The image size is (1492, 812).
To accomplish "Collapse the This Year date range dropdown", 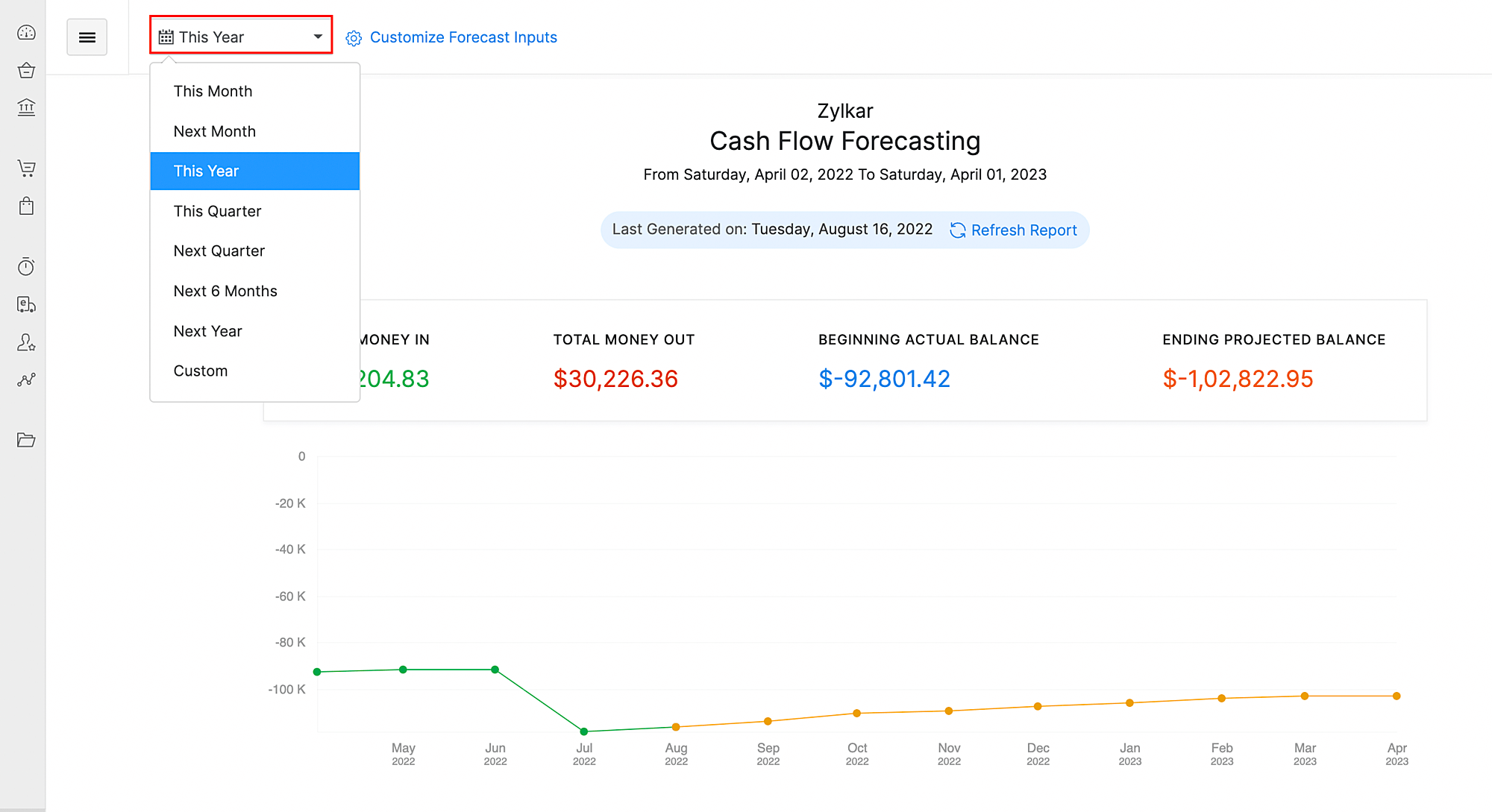I will [x=241, y=36].
